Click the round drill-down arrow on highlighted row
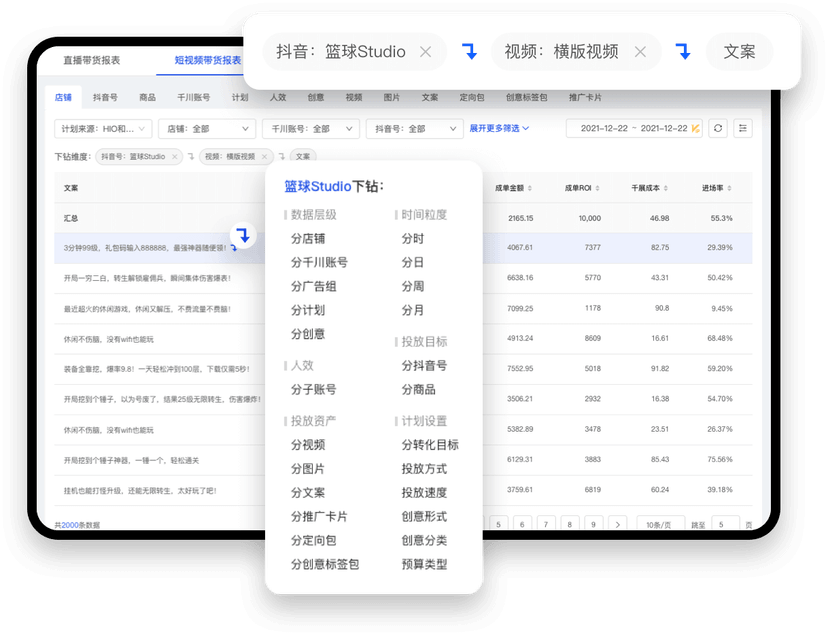 coord(243,235)
